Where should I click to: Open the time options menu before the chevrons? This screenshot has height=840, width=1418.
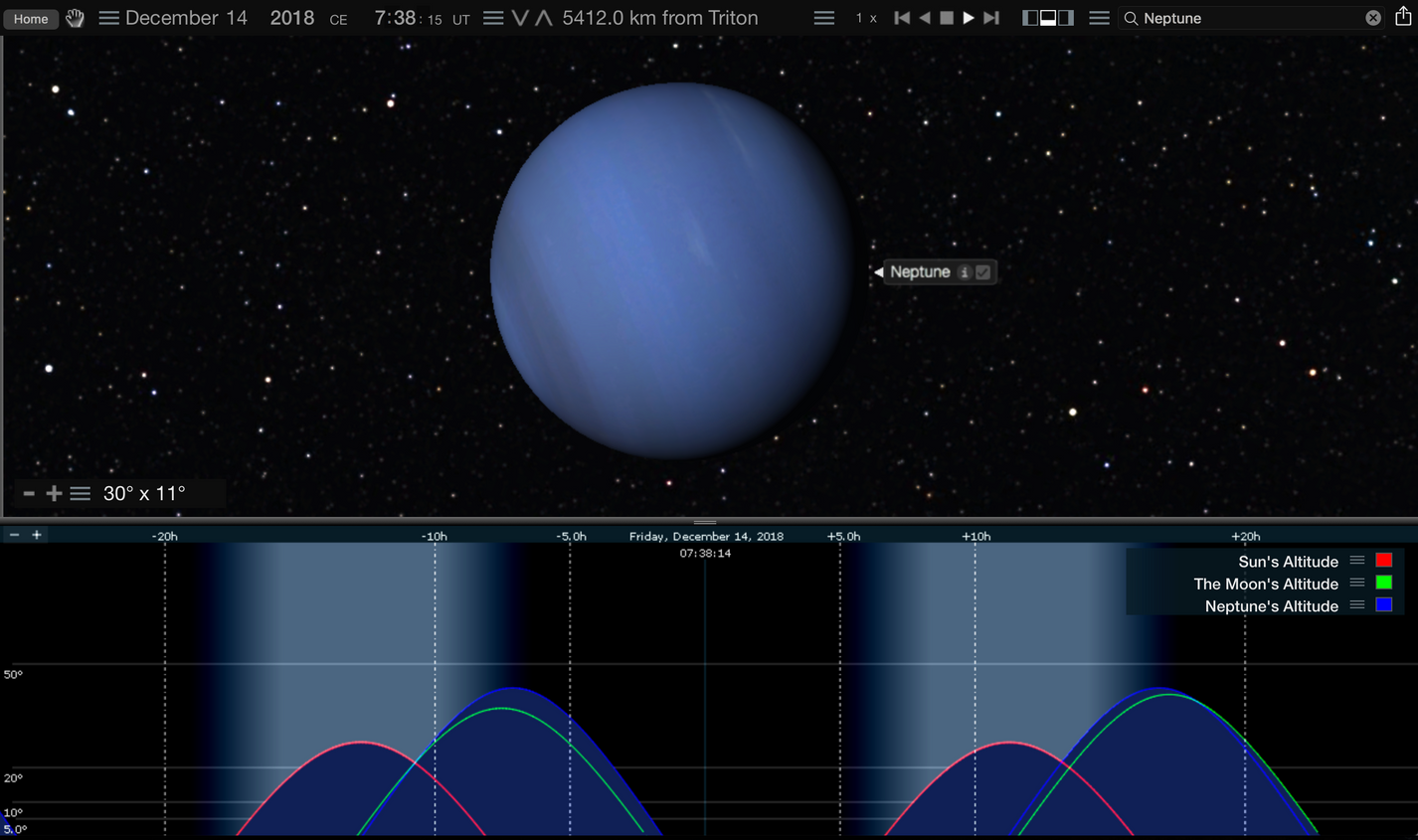tap(492, 17)
